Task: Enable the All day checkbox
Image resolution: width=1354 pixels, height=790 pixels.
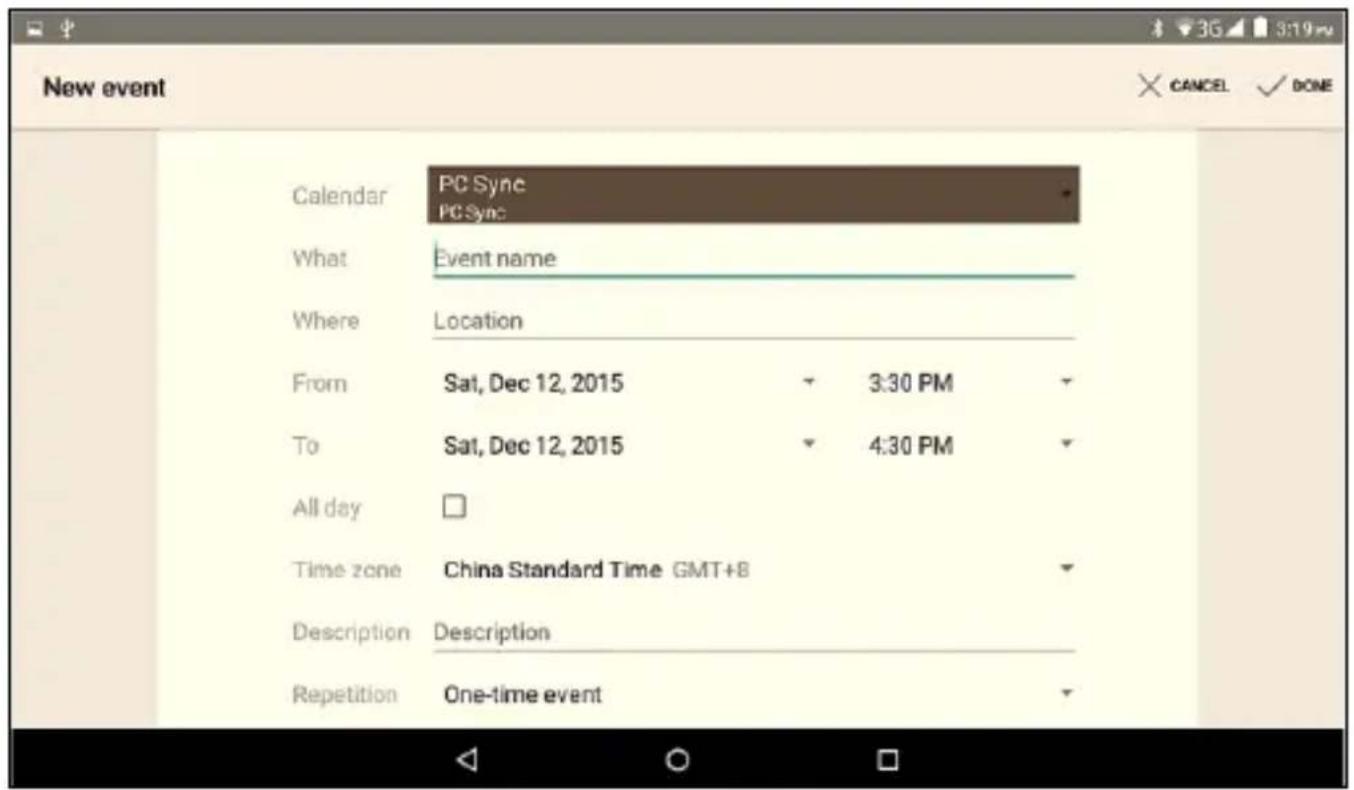Action: pos(455,507)
